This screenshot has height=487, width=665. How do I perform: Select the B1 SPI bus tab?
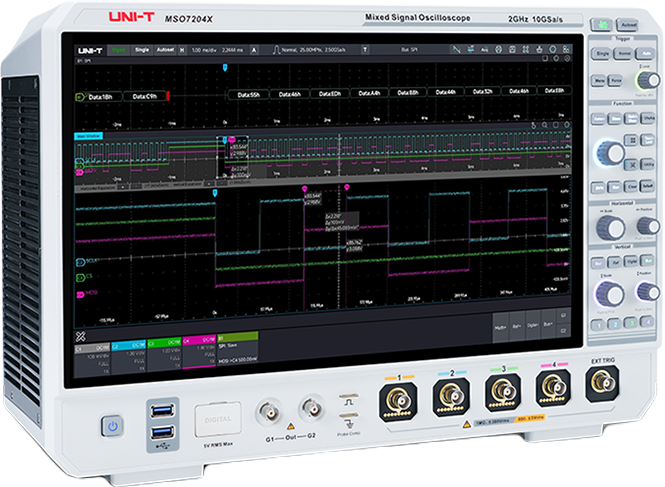click(238, 349)
